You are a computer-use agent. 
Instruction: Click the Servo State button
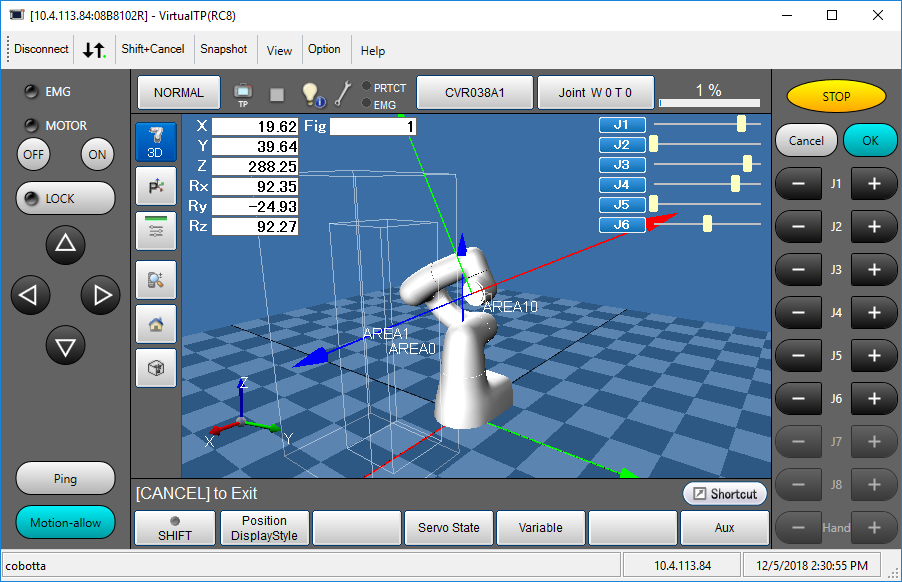(x=449, y=528)
